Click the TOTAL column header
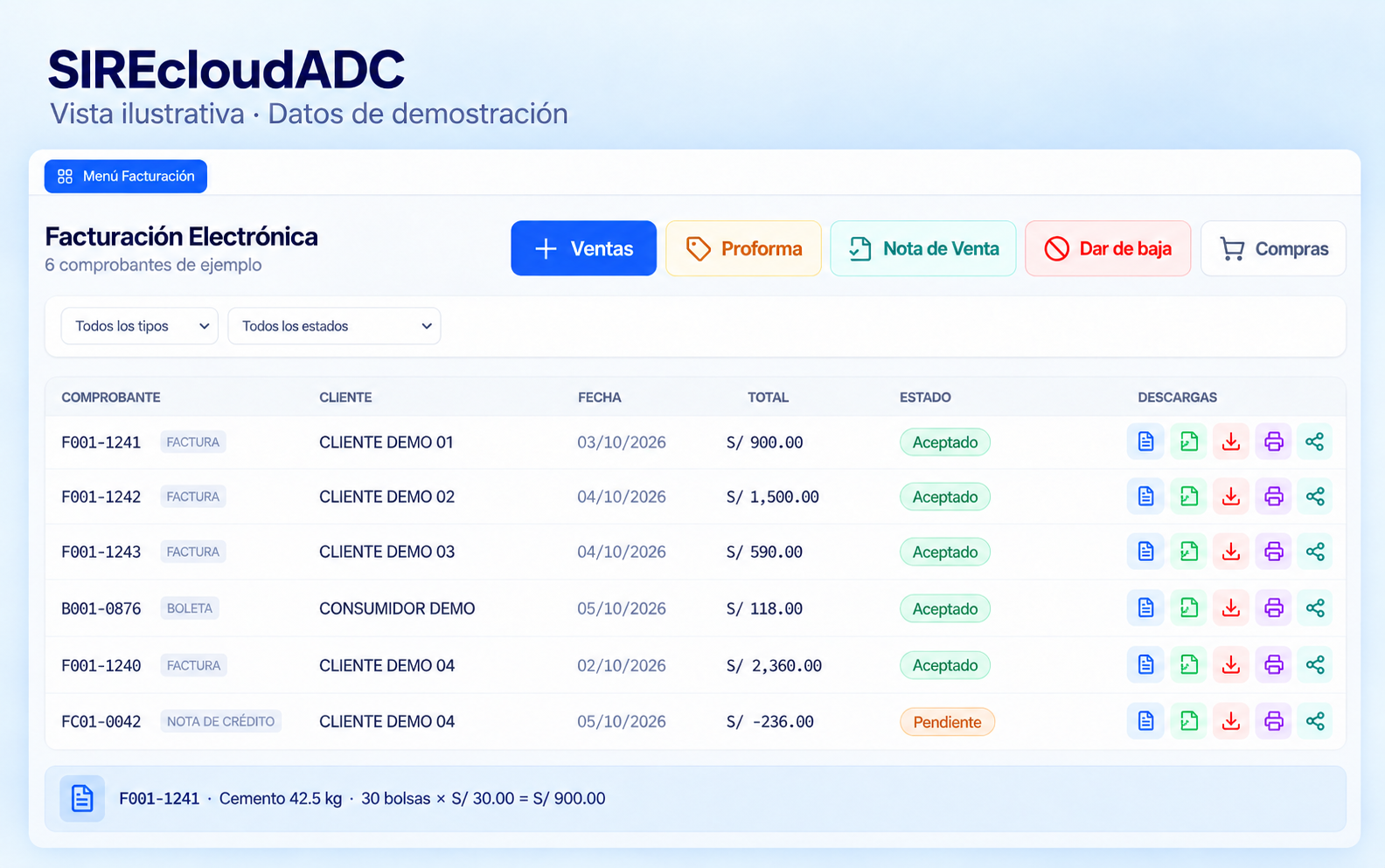Screen dimensions: 1385x868 point(768,397)
